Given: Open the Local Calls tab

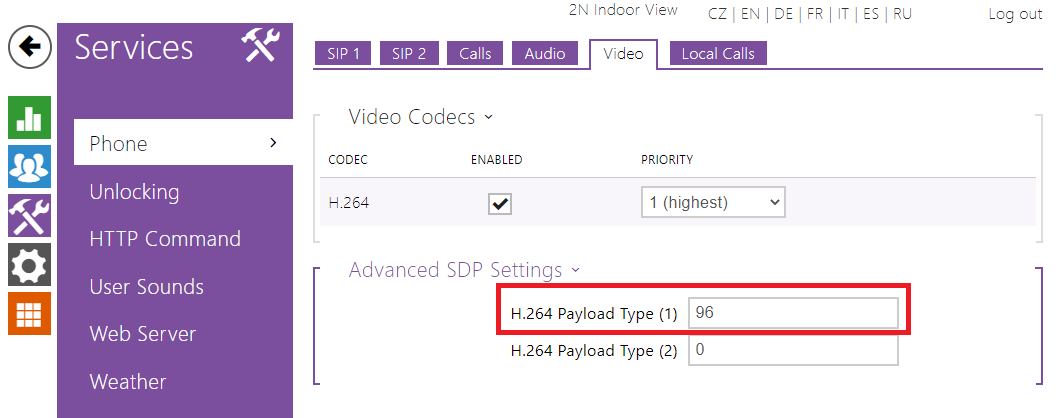Looking at the screenshot, I should coord(718,54).
